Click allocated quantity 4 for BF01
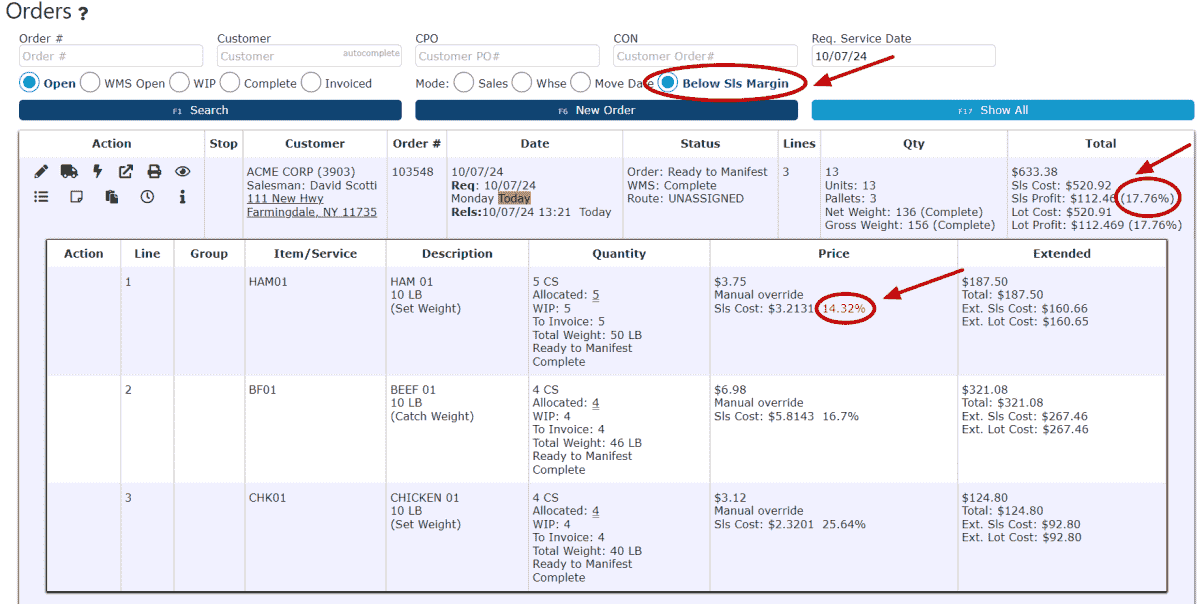Image resolution: width=1200 pixels, height=604 pixels. (596, 403)
